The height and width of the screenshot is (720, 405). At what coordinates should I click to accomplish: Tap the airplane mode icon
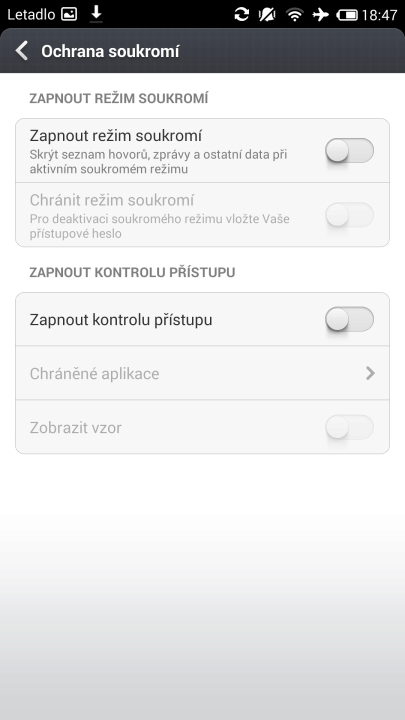[321, 15]
